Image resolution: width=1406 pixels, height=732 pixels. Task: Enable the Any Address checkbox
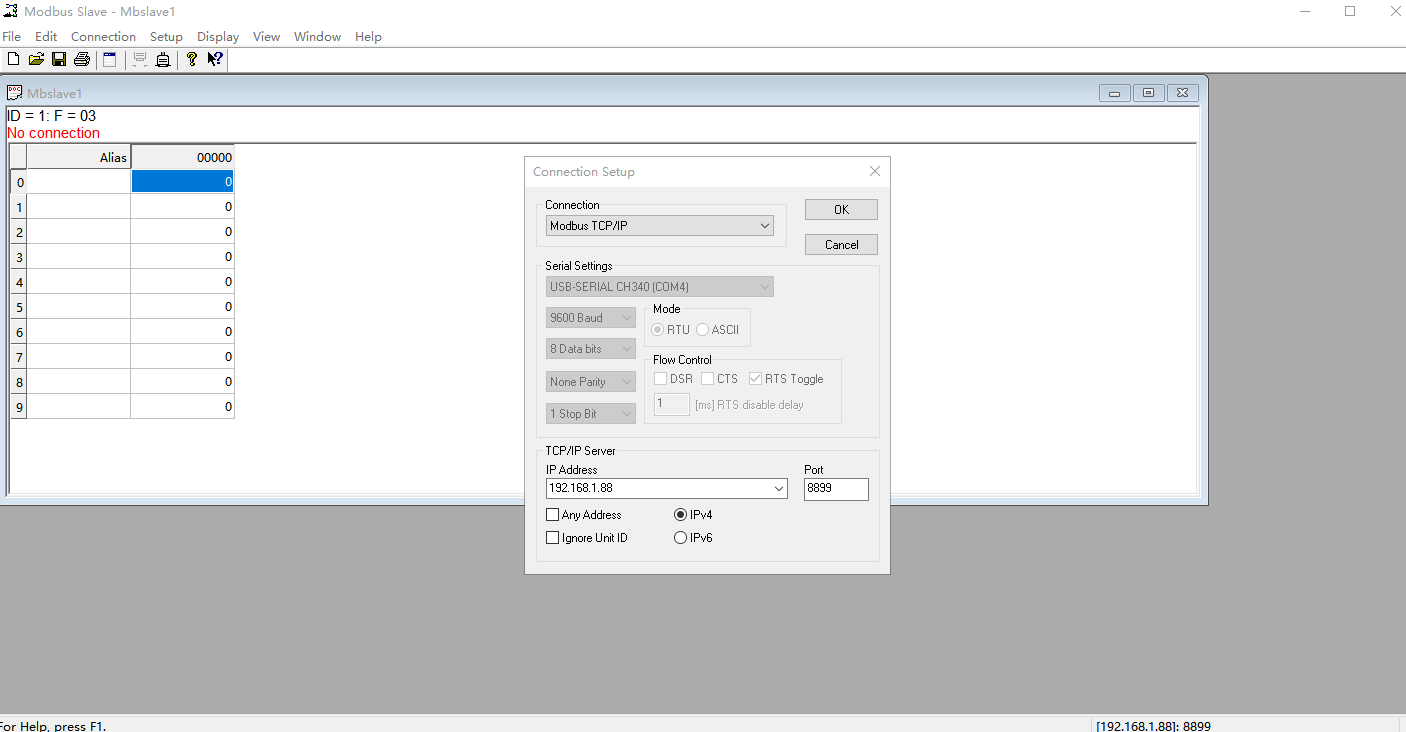coord(553,515)
